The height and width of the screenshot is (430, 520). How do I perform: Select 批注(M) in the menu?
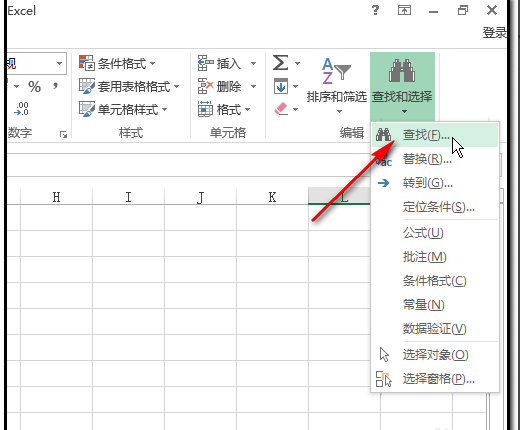tap(435, 257)
